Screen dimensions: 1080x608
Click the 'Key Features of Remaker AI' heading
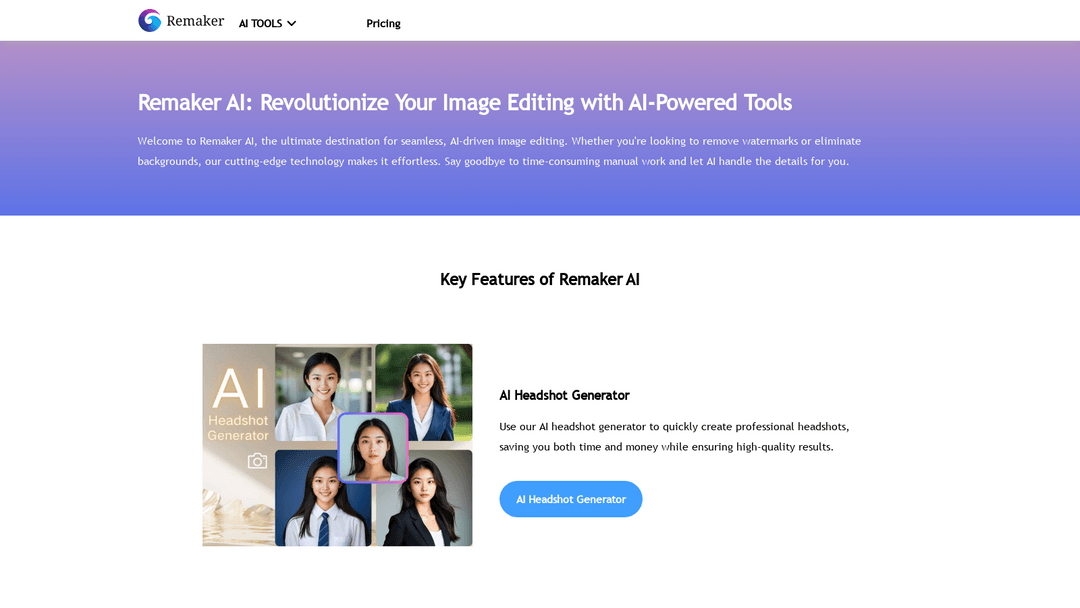pos(540,280)
